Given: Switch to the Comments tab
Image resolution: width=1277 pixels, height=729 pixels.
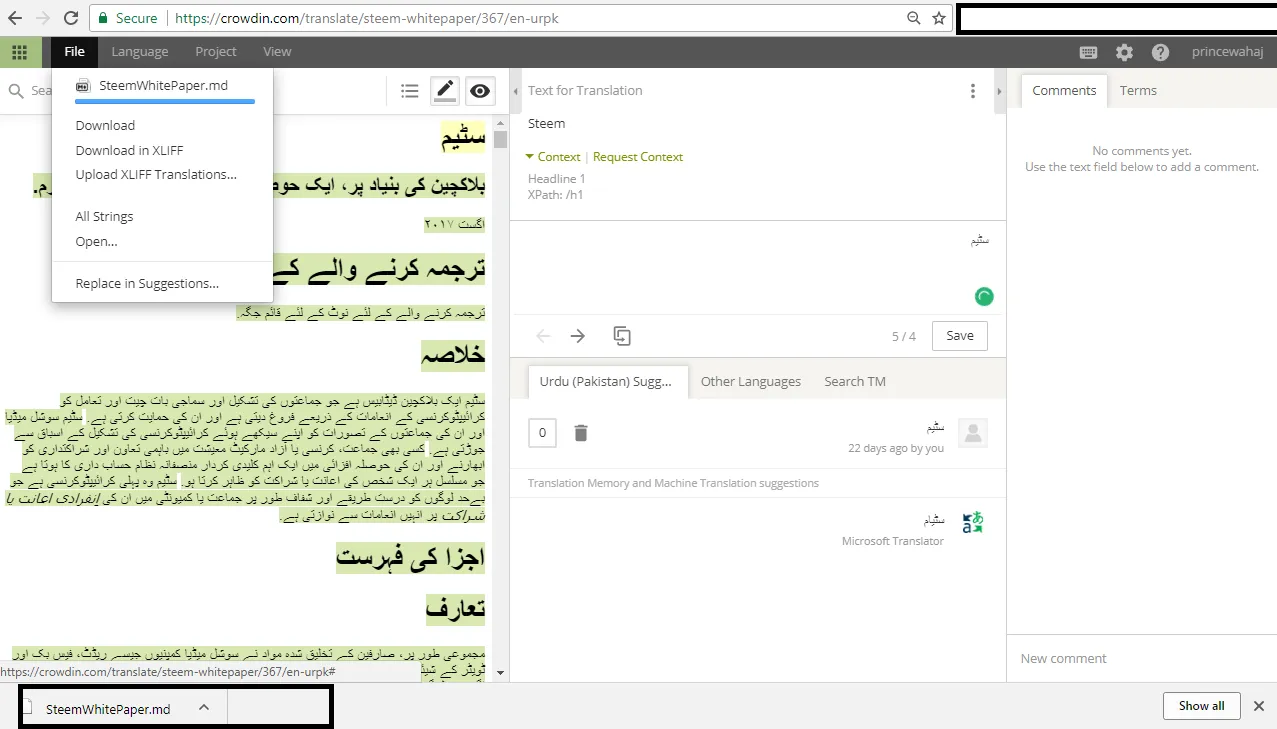Looking at the screenshot, I should click(x=1064, y=90).
